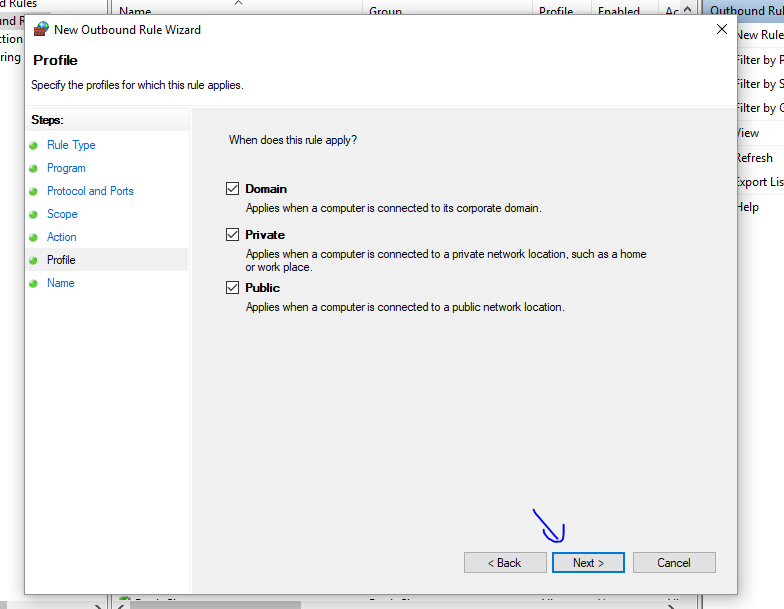Sort by Enabled column in background window
This screenshot has height=609, width=784.
click(619, 10)
